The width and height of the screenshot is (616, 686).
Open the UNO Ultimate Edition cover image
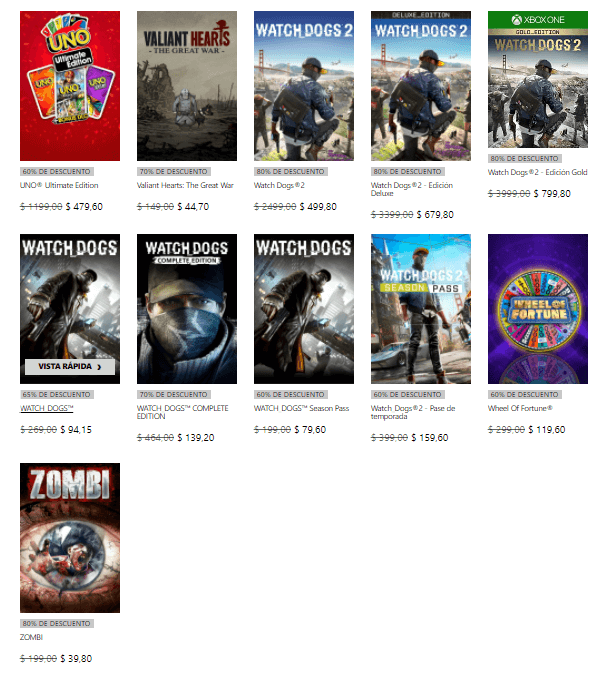[70, 86]
